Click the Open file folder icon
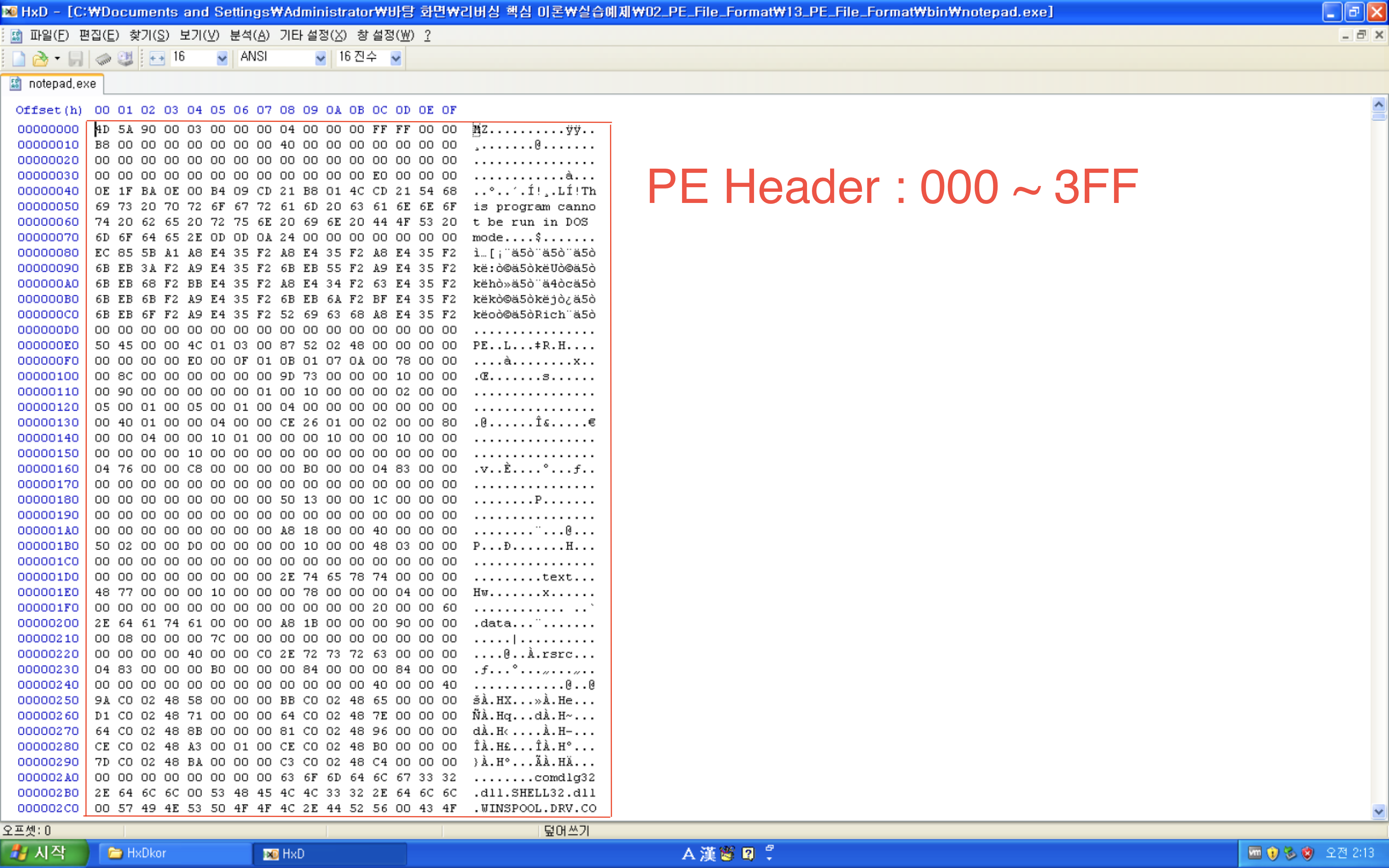 (x=40, y=58)
